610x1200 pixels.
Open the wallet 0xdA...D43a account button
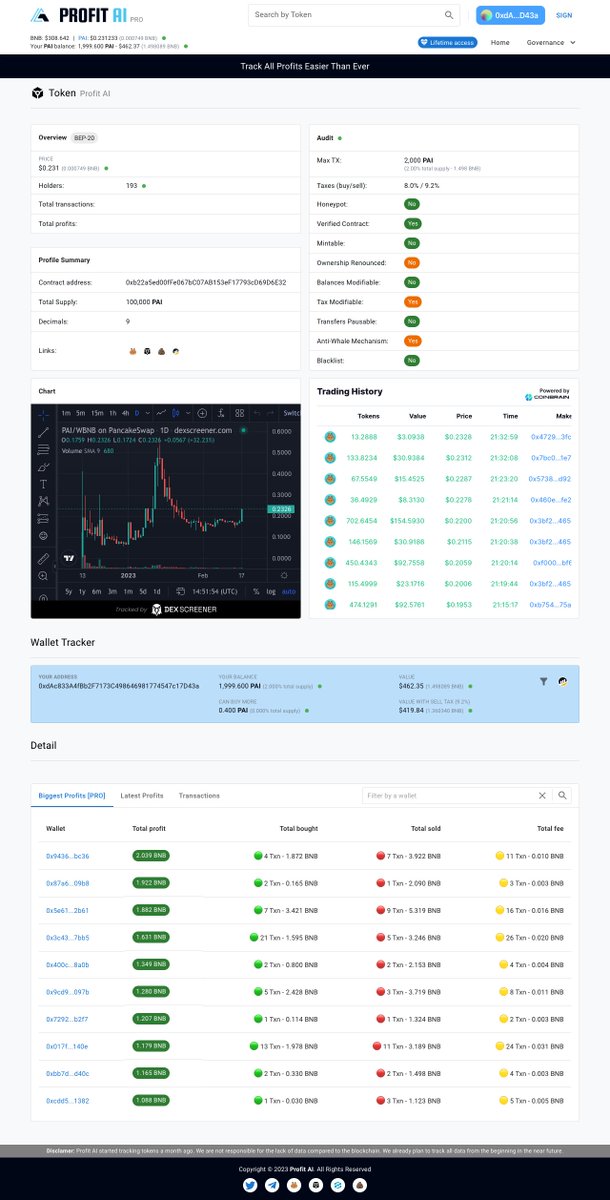[x=512, y=15]
